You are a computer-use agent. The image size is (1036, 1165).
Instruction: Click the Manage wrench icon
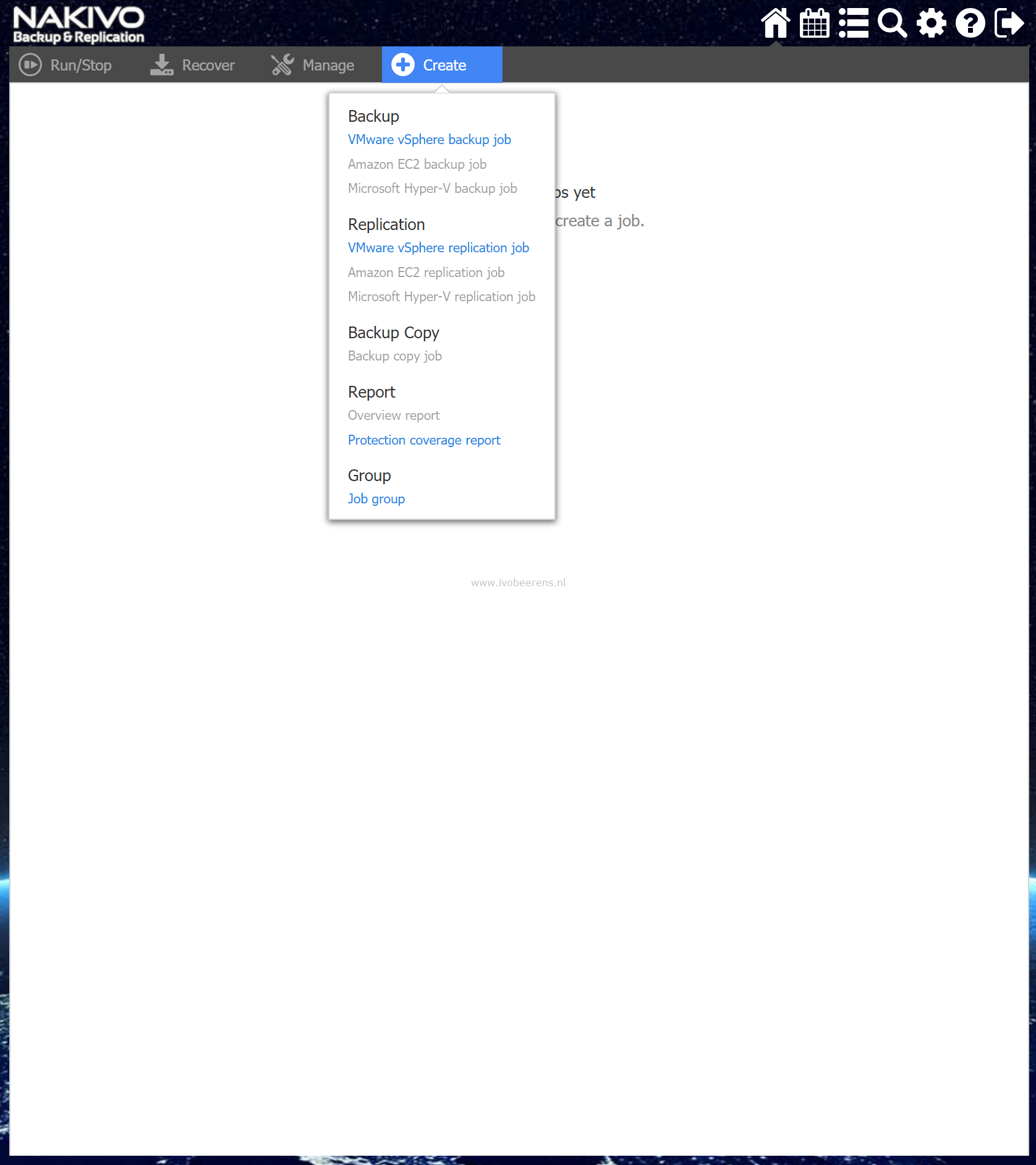pyautogui.click(x=282, y=65)
